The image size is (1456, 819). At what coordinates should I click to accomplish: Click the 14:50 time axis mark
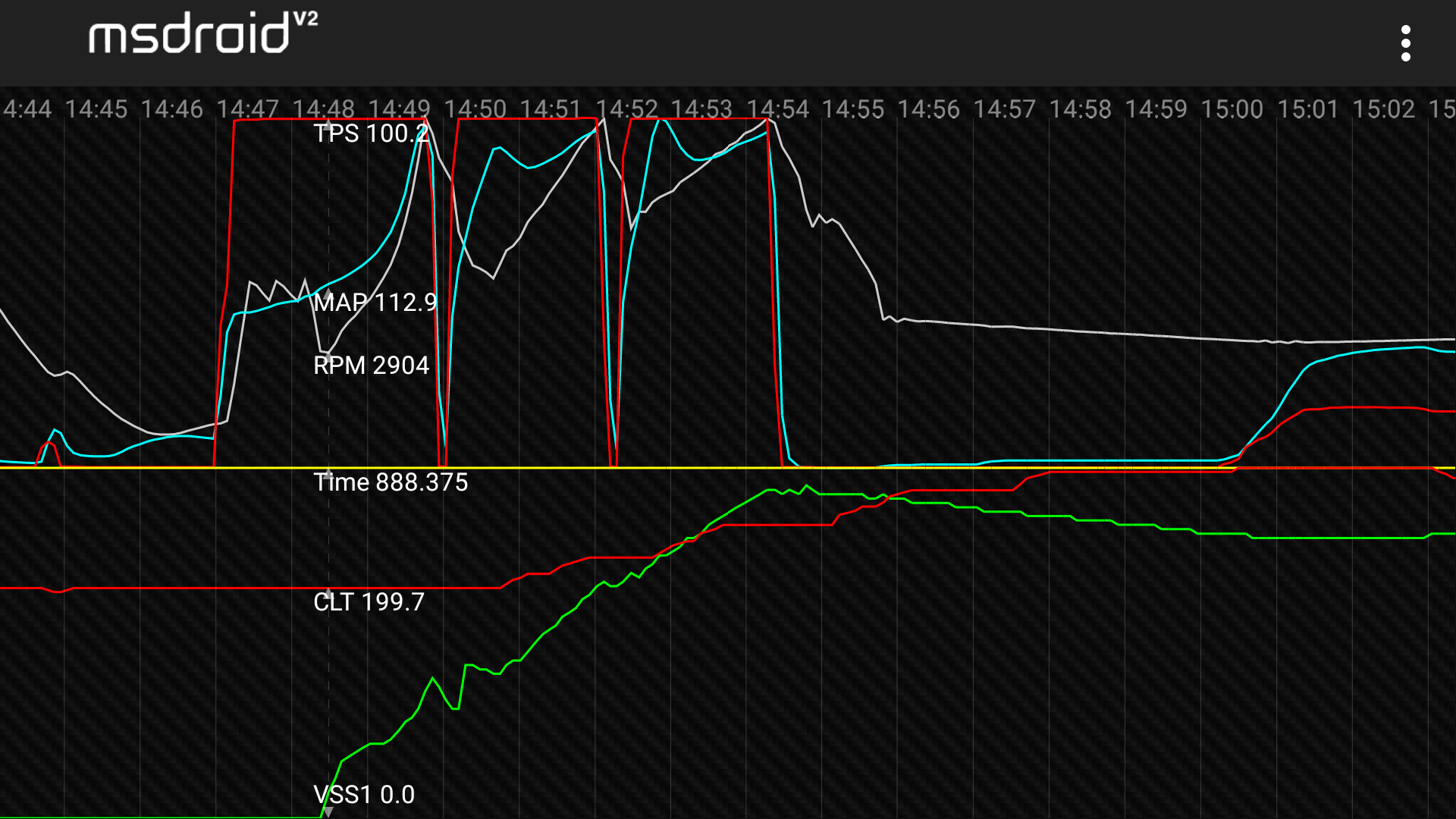coord(475,109)
